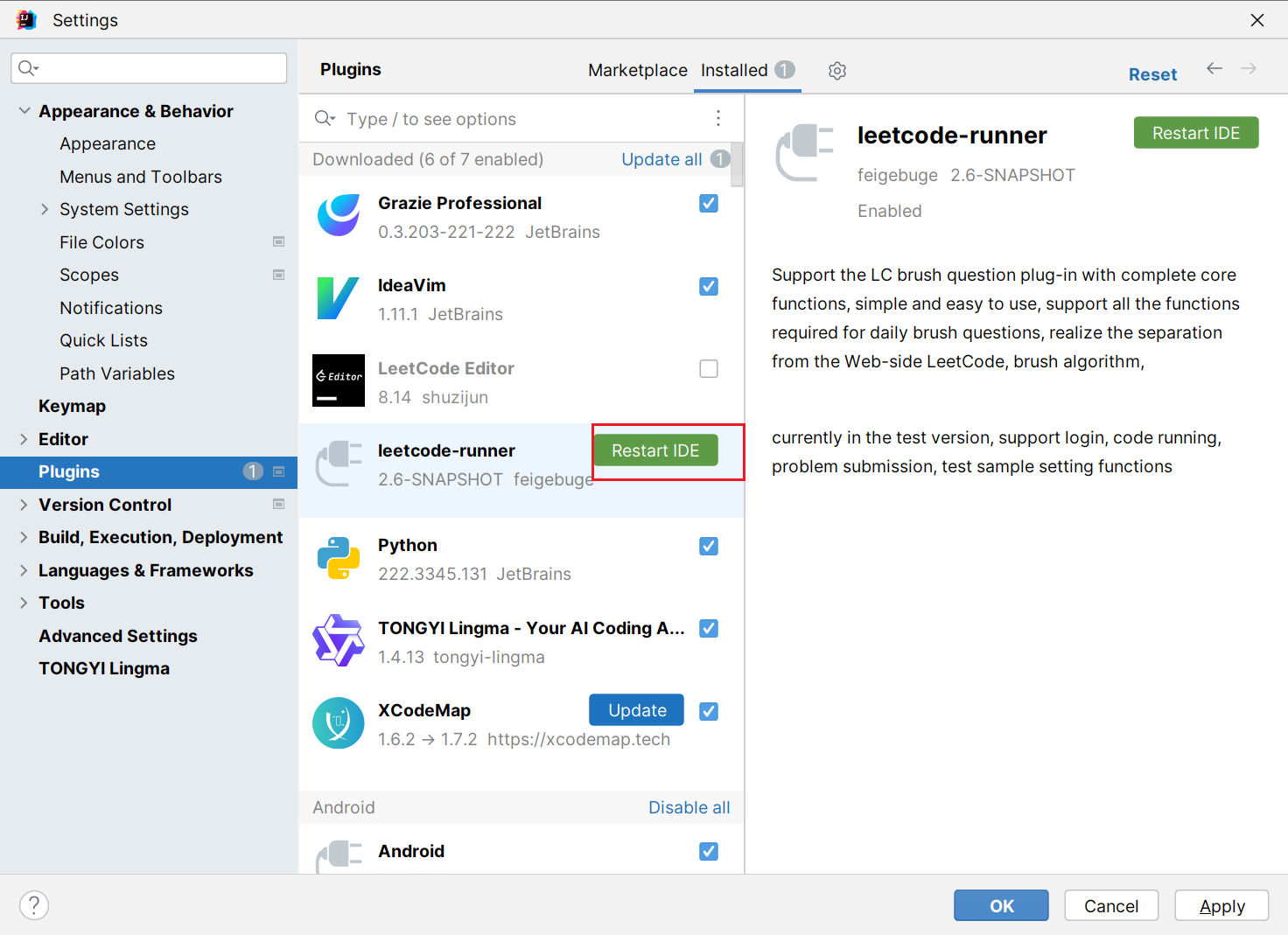Uncheck the IdeaVim plugin checkbox
Image resolution: width=1288 pixels, height=935 pixels.
[709, 286]
